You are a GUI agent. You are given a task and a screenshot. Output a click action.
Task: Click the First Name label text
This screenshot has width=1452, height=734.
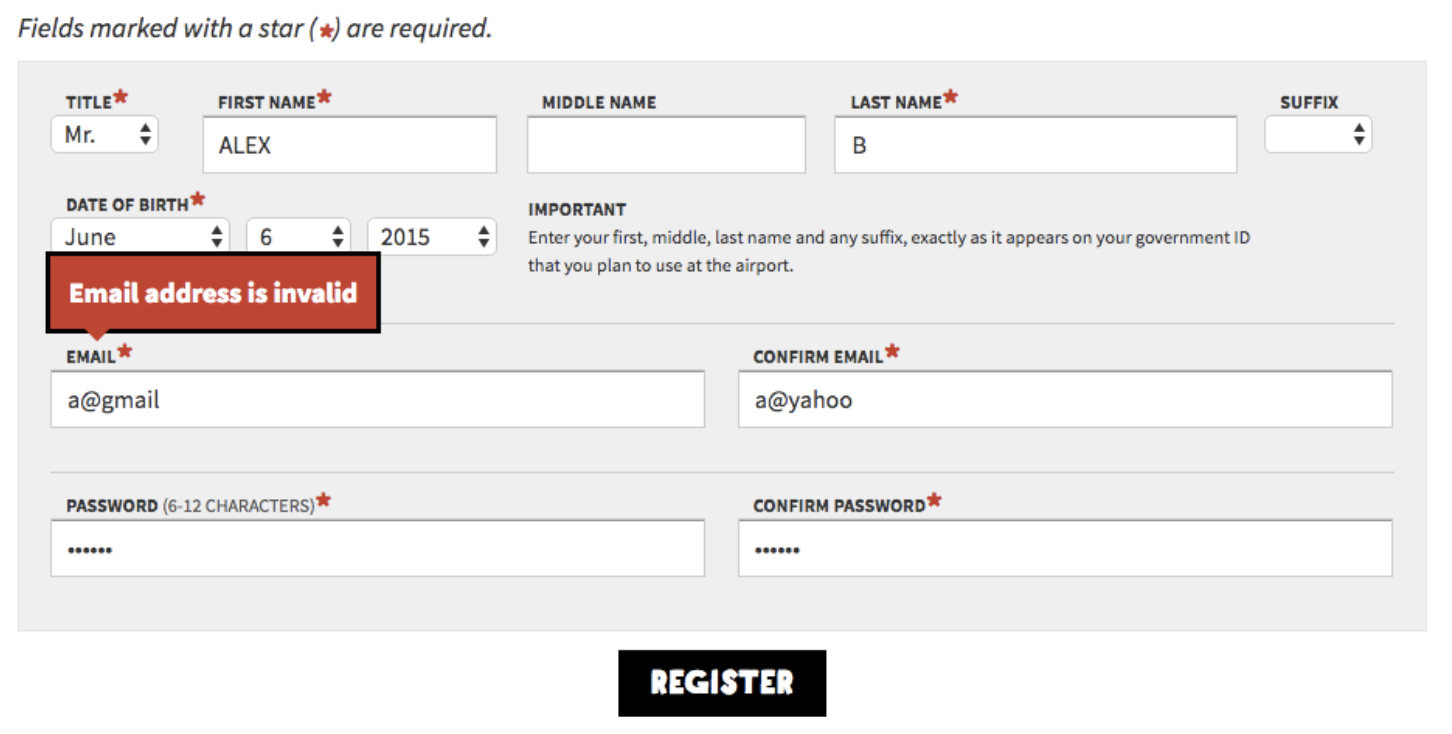click(x=266, y=102)
